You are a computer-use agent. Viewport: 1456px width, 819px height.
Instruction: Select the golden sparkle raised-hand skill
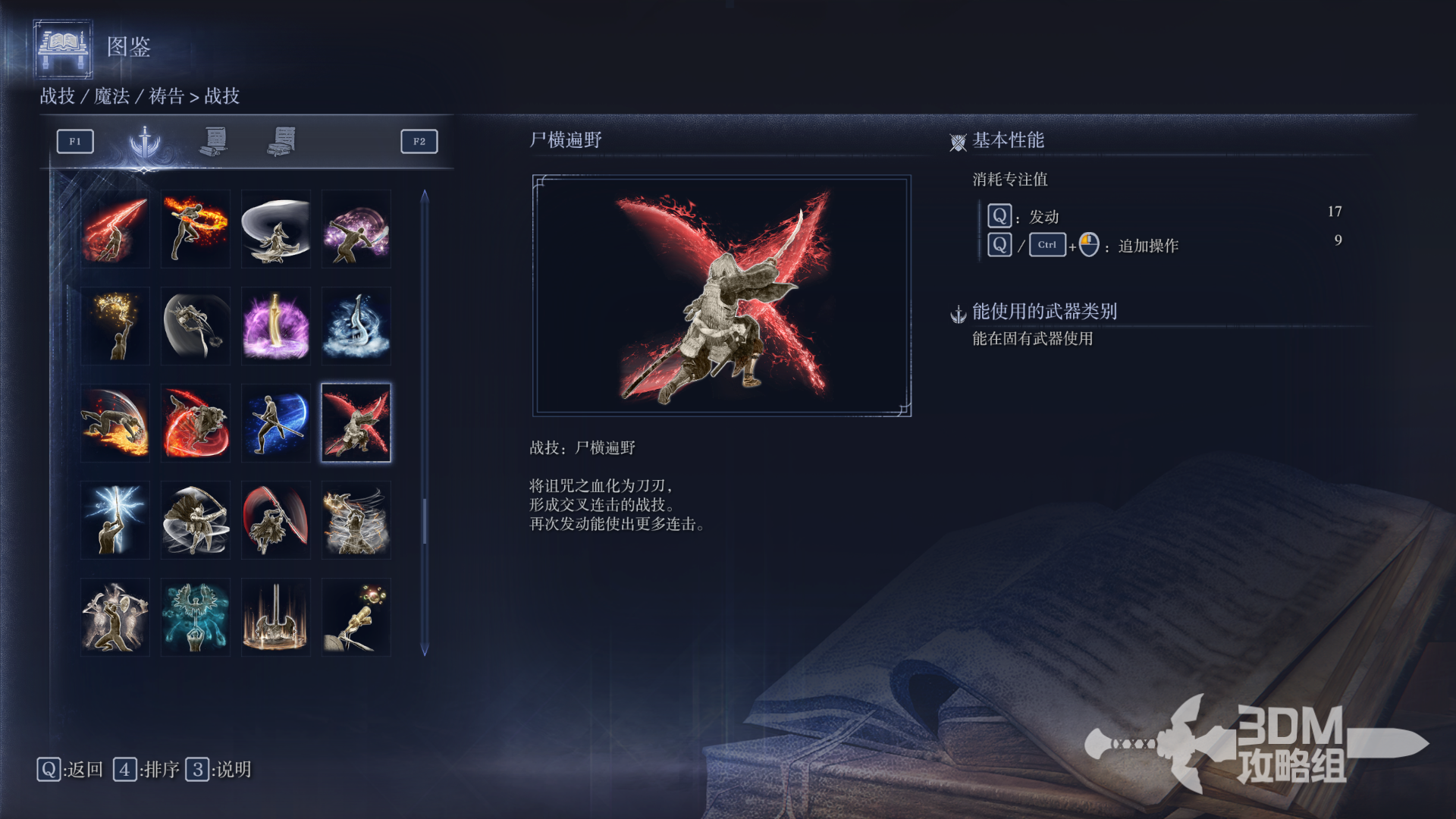coord(115,326)
